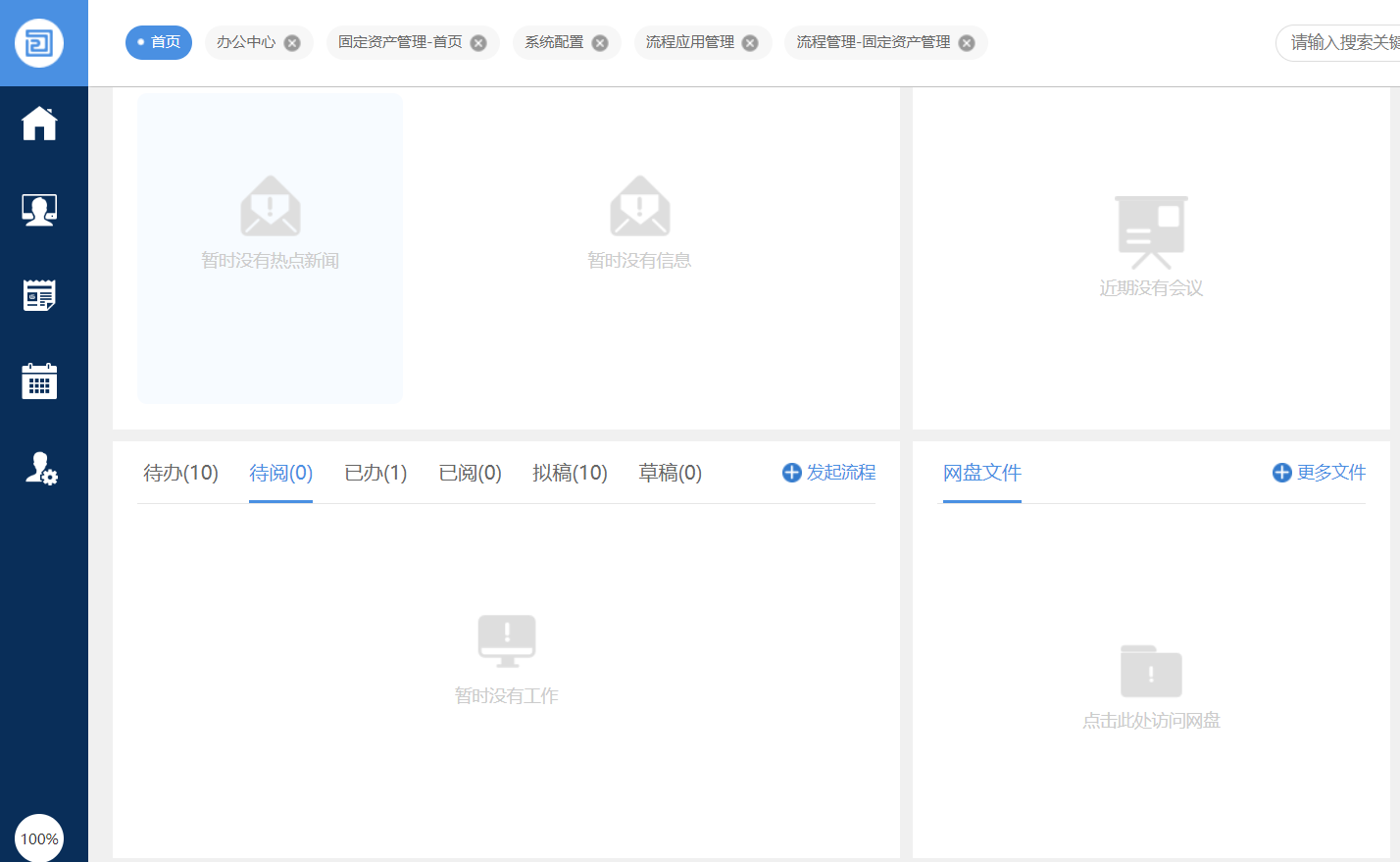Click the 点击此处访问网盘 text
1400x862 pixels.
coord(1151,721)
